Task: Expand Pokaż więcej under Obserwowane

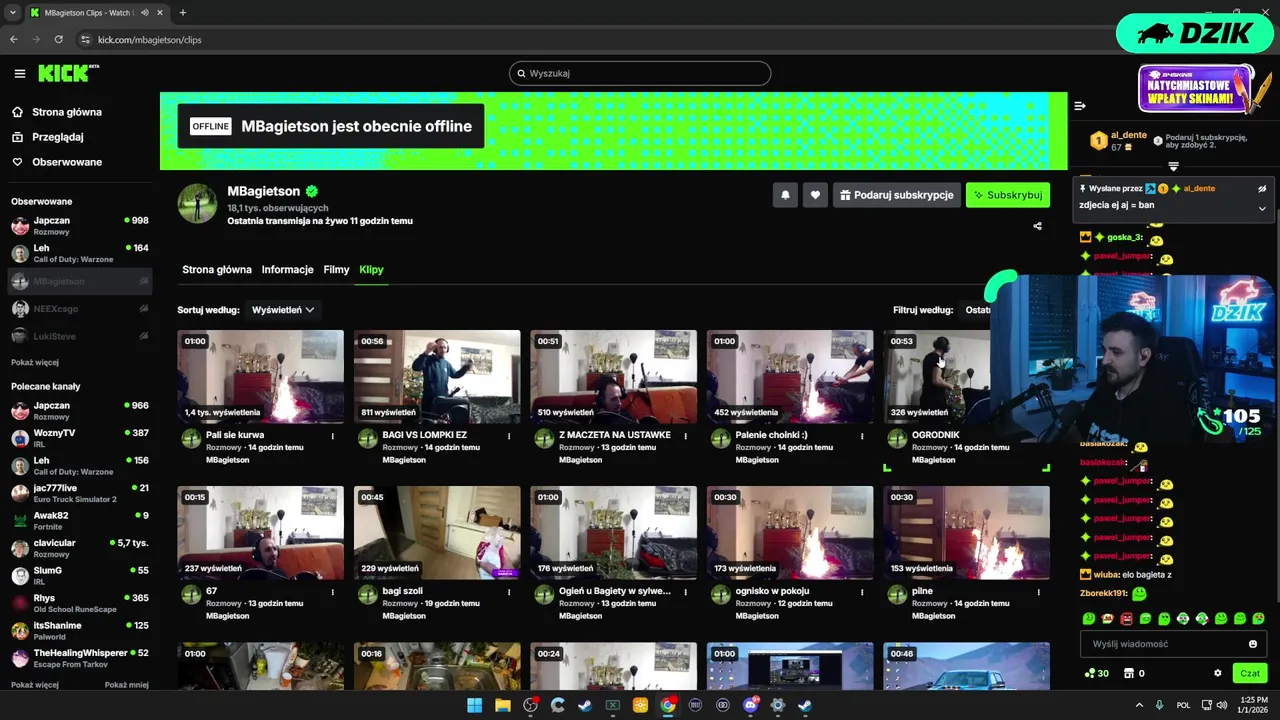Action: coord(35,362)
